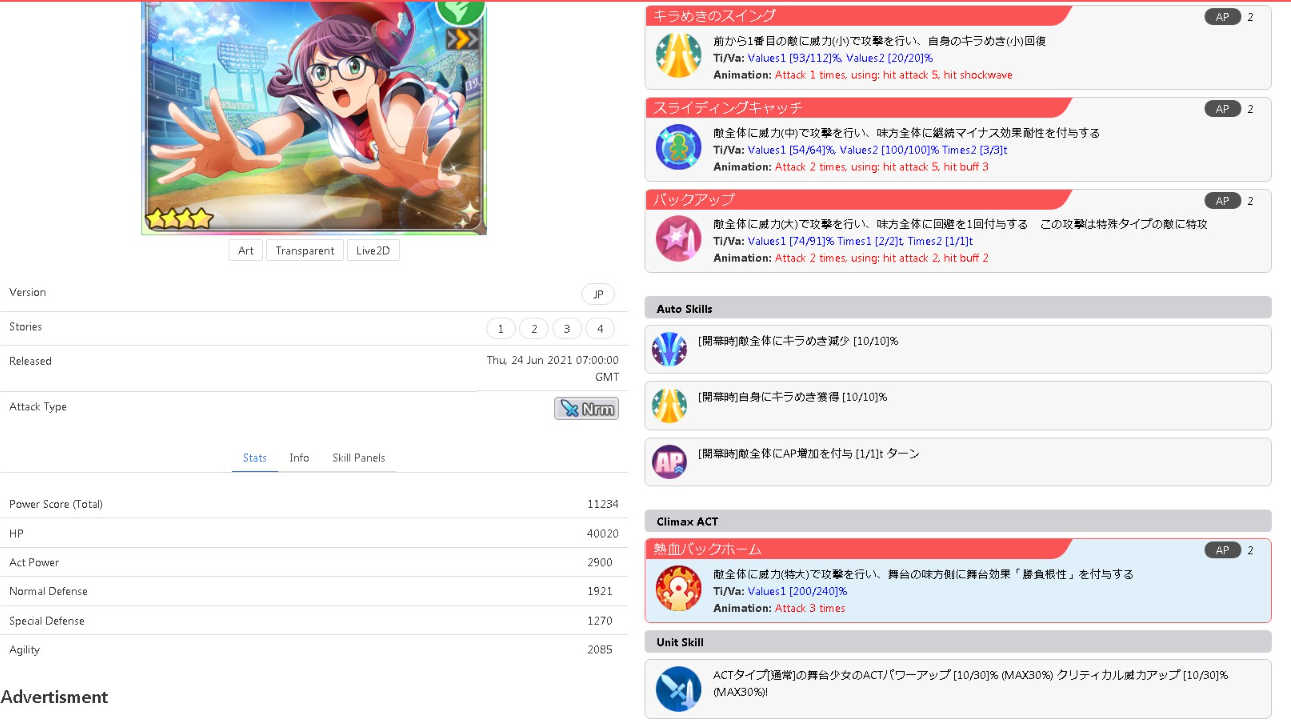Click the バックアップ pink star skill icon
1291x723 pixels.
coord(678,239)
